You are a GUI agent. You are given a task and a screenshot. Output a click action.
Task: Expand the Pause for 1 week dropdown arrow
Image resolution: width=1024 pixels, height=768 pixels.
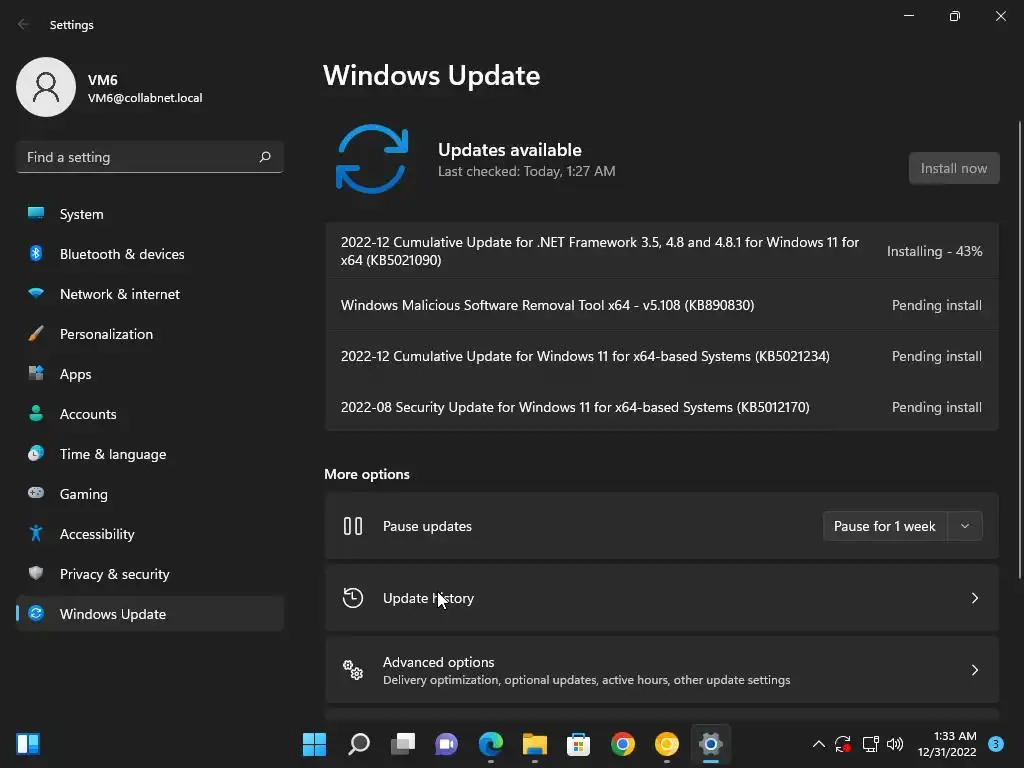coord(965,526)
